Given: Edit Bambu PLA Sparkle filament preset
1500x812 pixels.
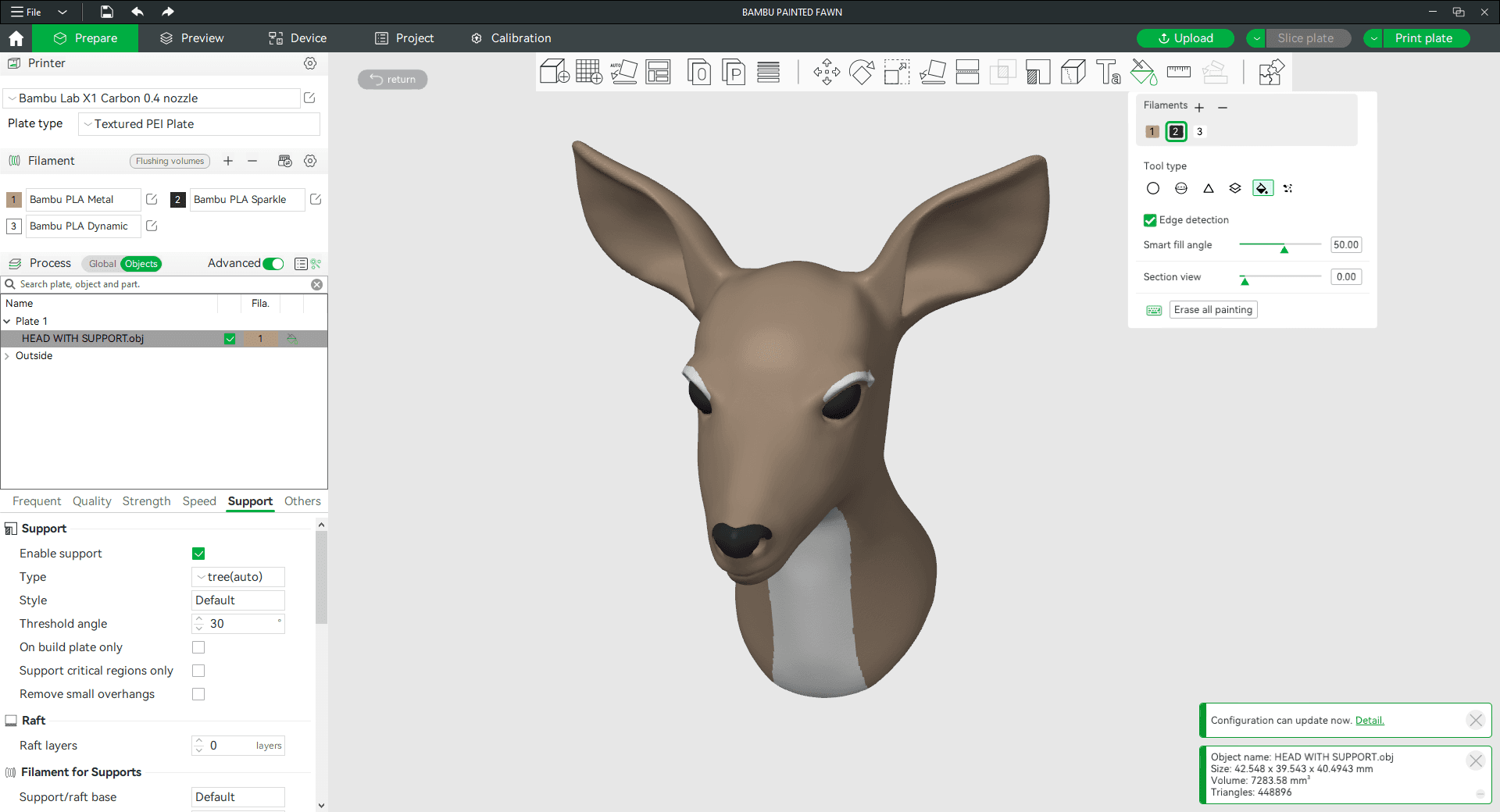Looking at the screenshot, I should pyautogui.click(x=316, y=200).
